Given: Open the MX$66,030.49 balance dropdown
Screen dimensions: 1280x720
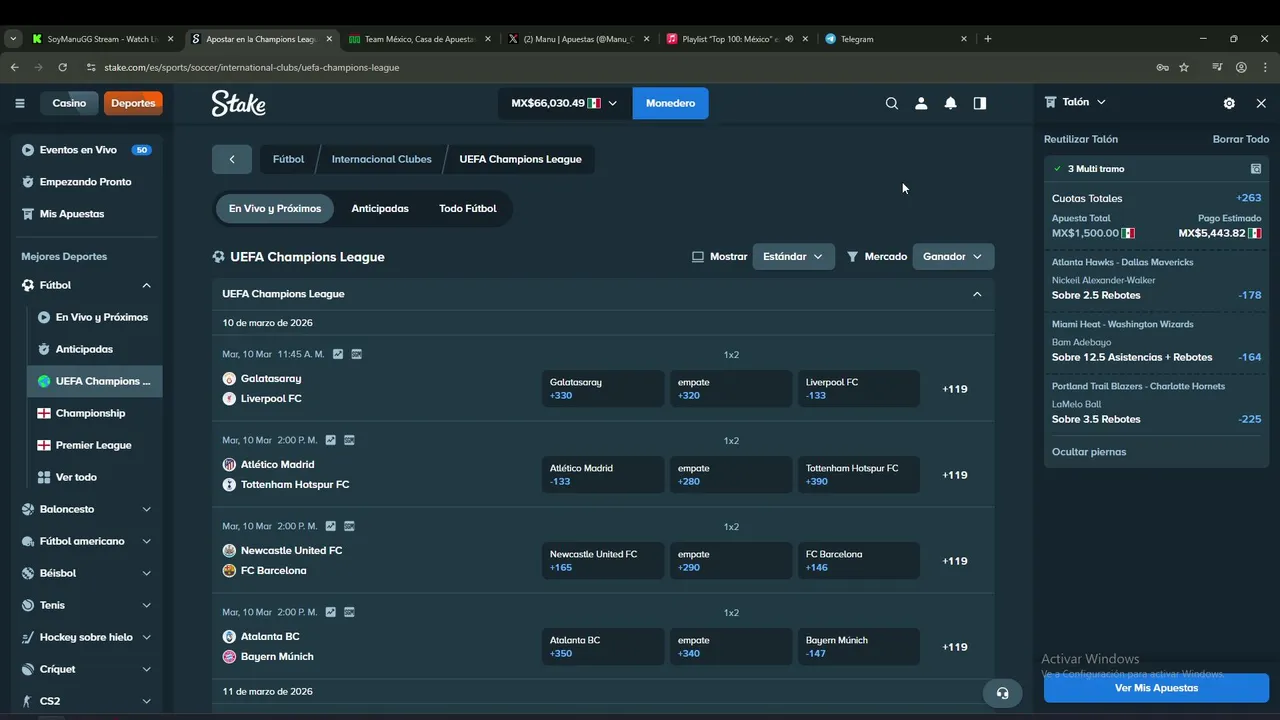Looking at the screenshot, I should click(x=565, y=103).
